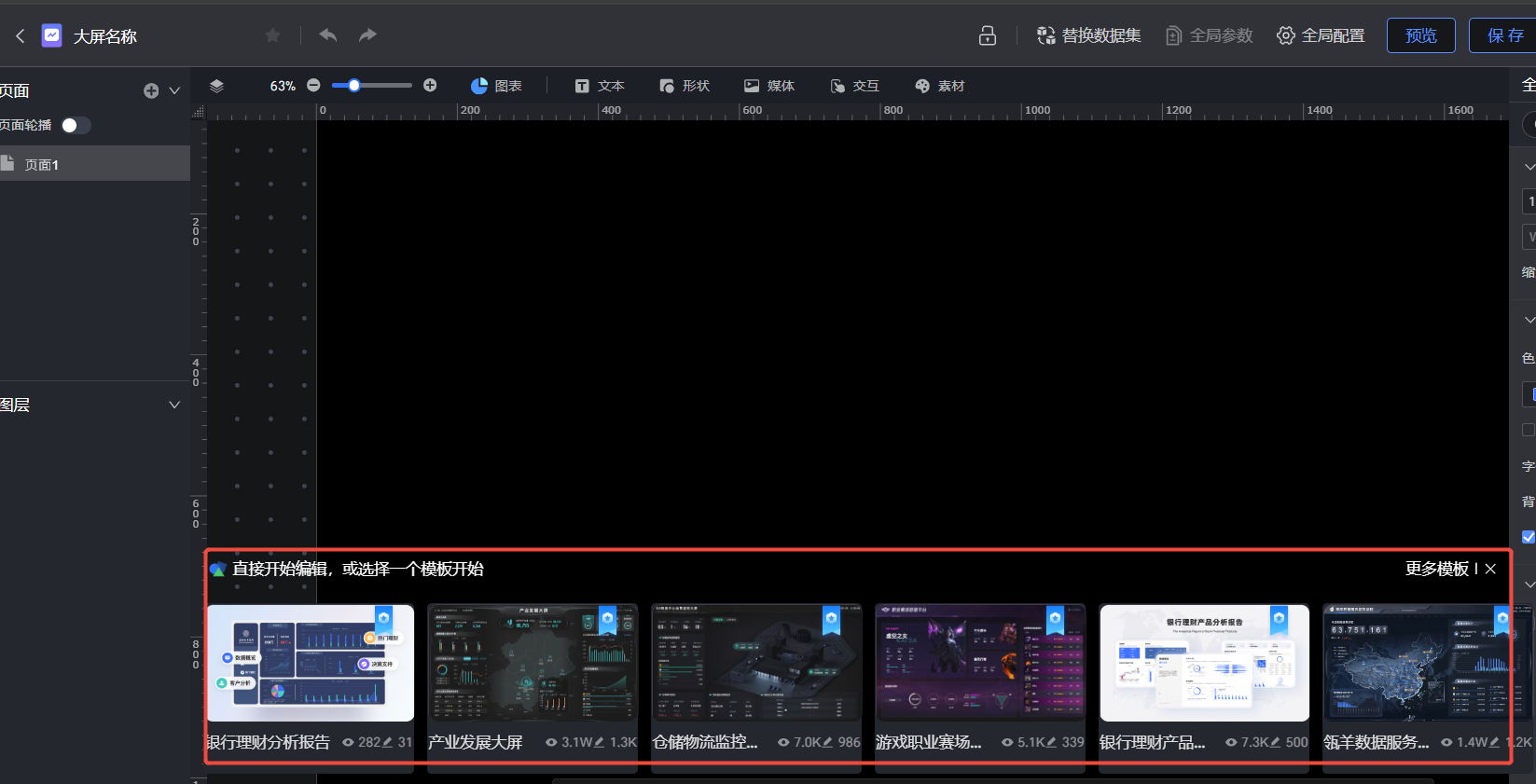Open the 图表 chart menu

[x=496, y=86]
